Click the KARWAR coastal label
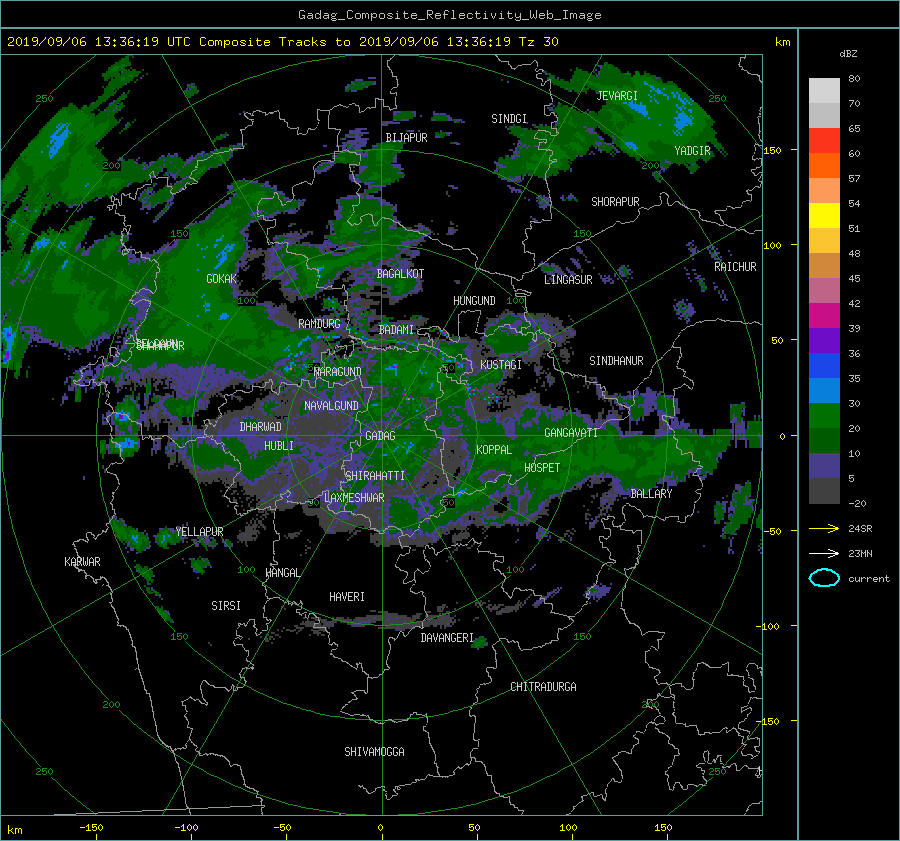 [x=82, y=562]
